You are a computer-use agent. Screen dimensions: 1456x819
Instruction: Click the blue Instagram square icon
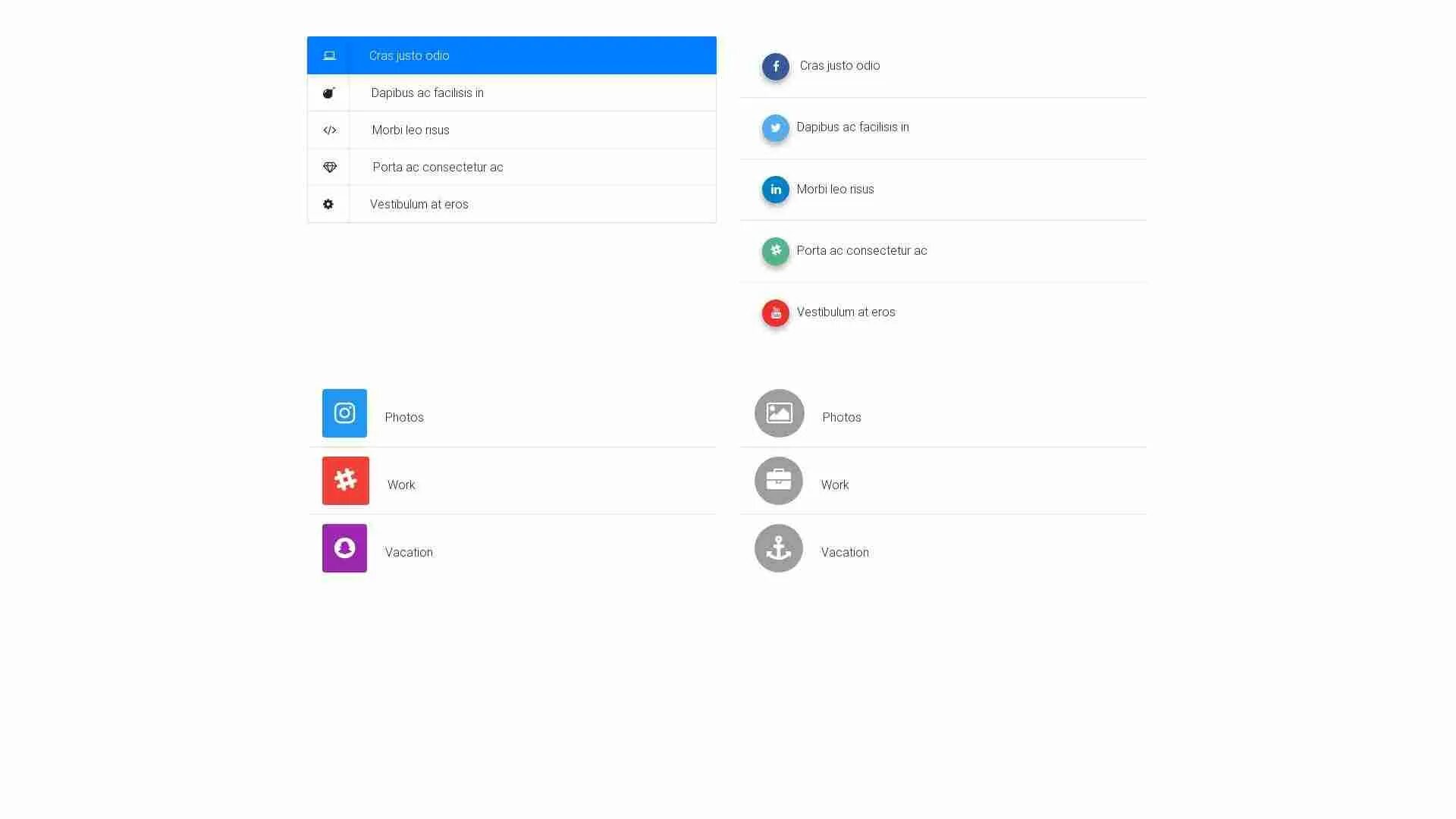(x=344, y=413)
